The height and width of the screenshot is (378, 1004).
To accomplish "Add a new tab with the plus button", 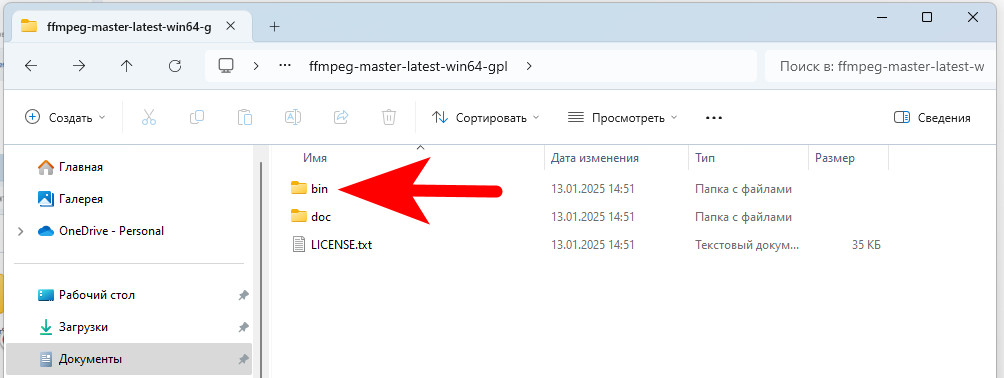I will coord(275,26).
